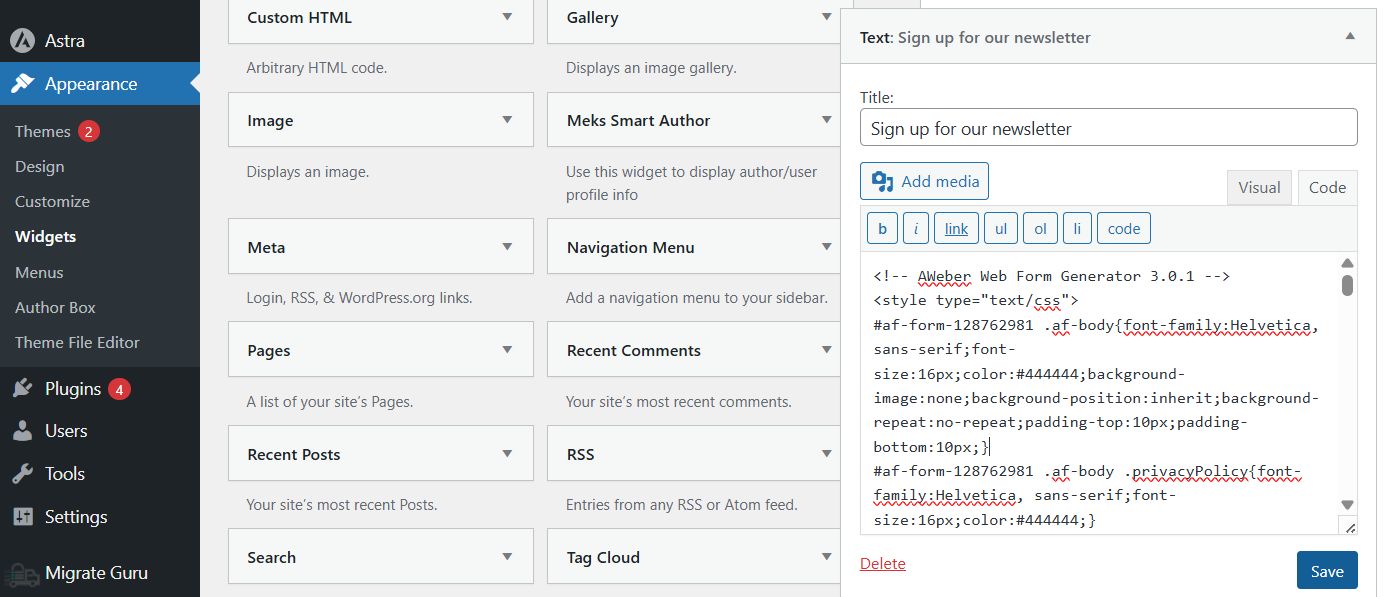The image size is (1383, 597).
Task: Click 'Displays an image gallery.' description text
Action: [x=651, y=68]
